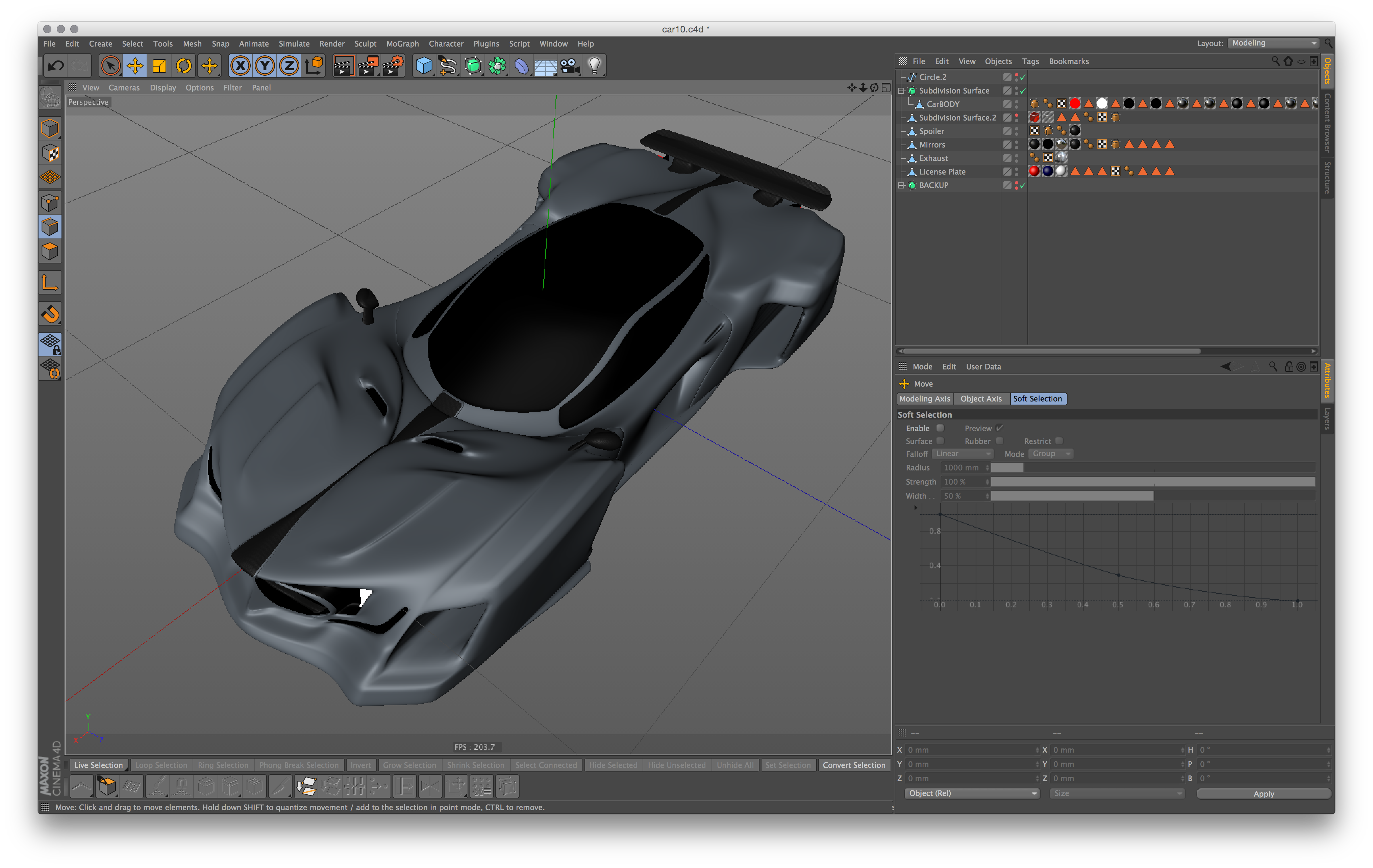Image resolution: width=1373 pixels, height=868 pixels.
Task: Open the Object (Rel) dropdown
Action: click(972, 793)
